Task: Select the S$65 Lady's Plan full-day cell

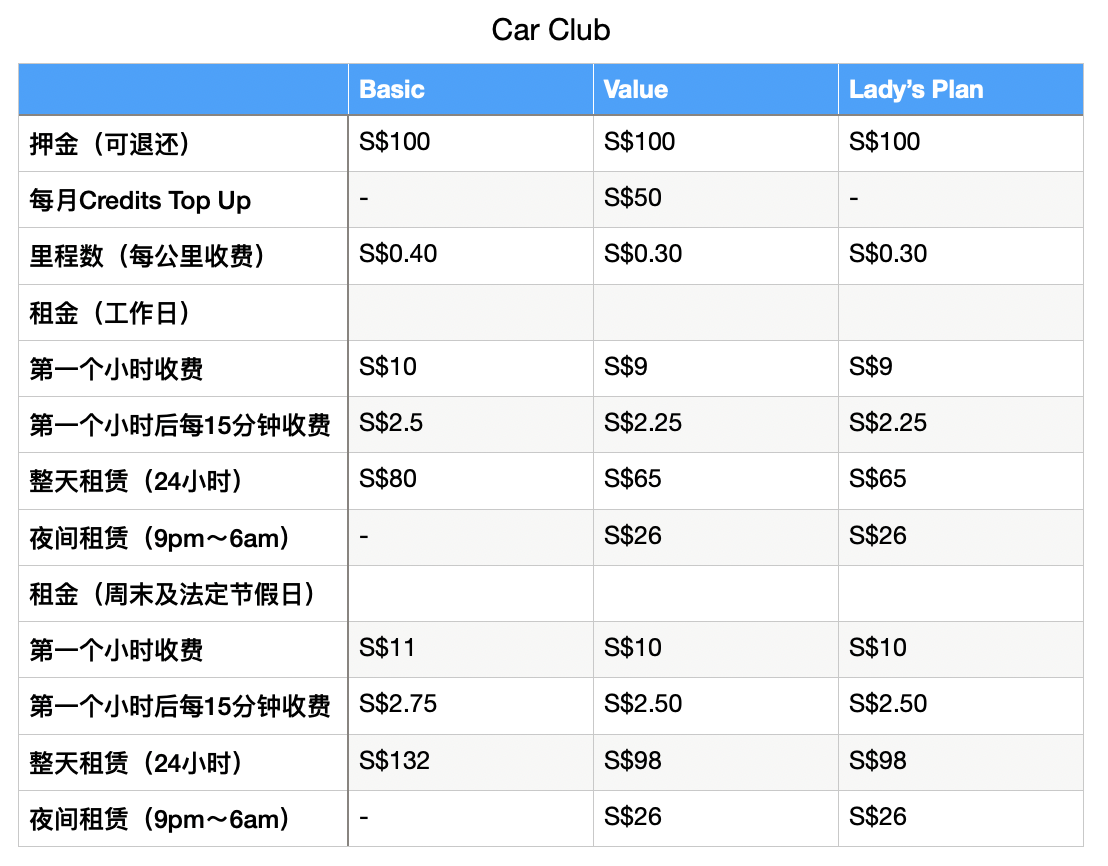Action: (x=878, y=479)
